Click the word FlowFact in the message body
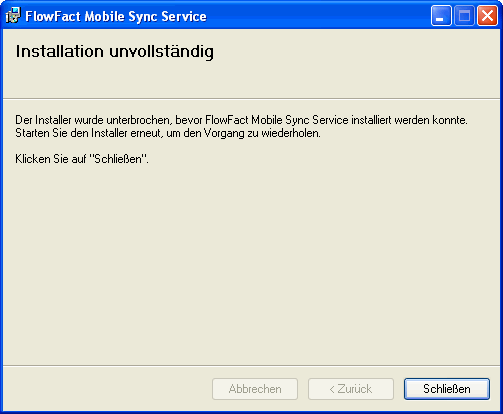 227,120
